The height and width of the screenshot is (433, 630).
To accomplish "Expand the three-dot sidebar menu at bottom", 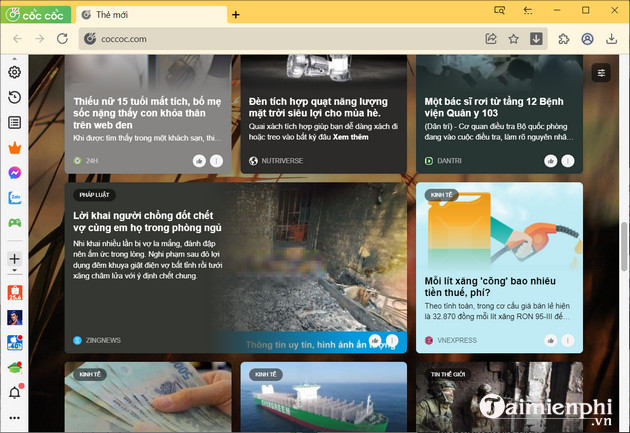I will click(15, 416).
